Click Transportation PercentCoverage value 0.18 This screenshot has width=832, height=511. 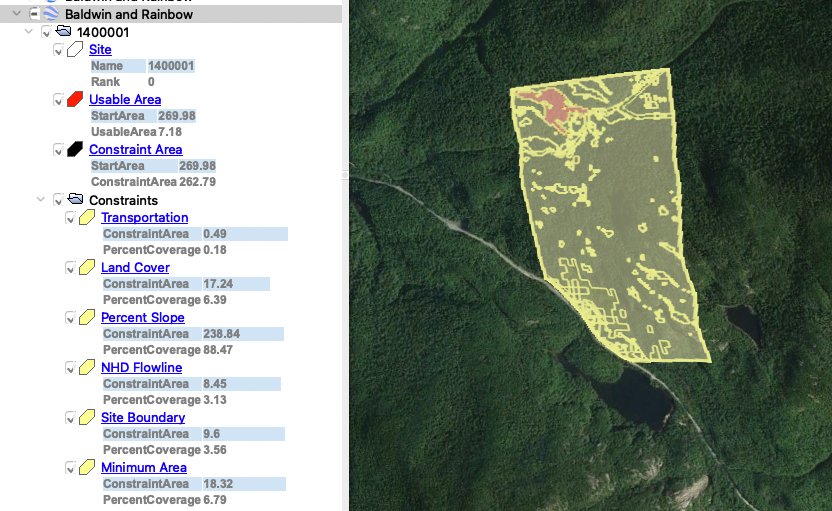coord(215,249)
